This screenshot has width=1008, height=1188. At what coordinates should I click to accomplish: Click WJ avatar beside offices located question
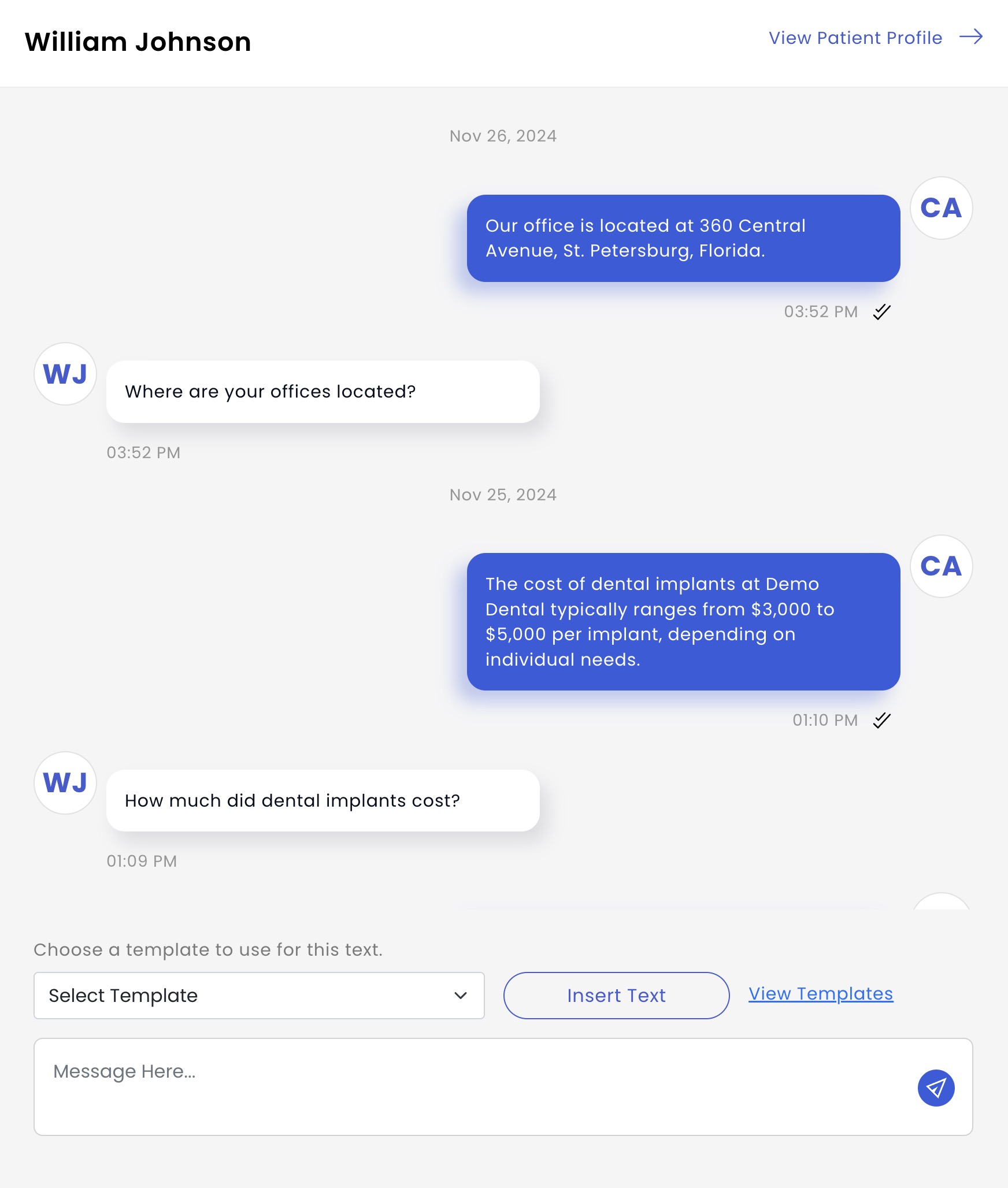point(65,374)
